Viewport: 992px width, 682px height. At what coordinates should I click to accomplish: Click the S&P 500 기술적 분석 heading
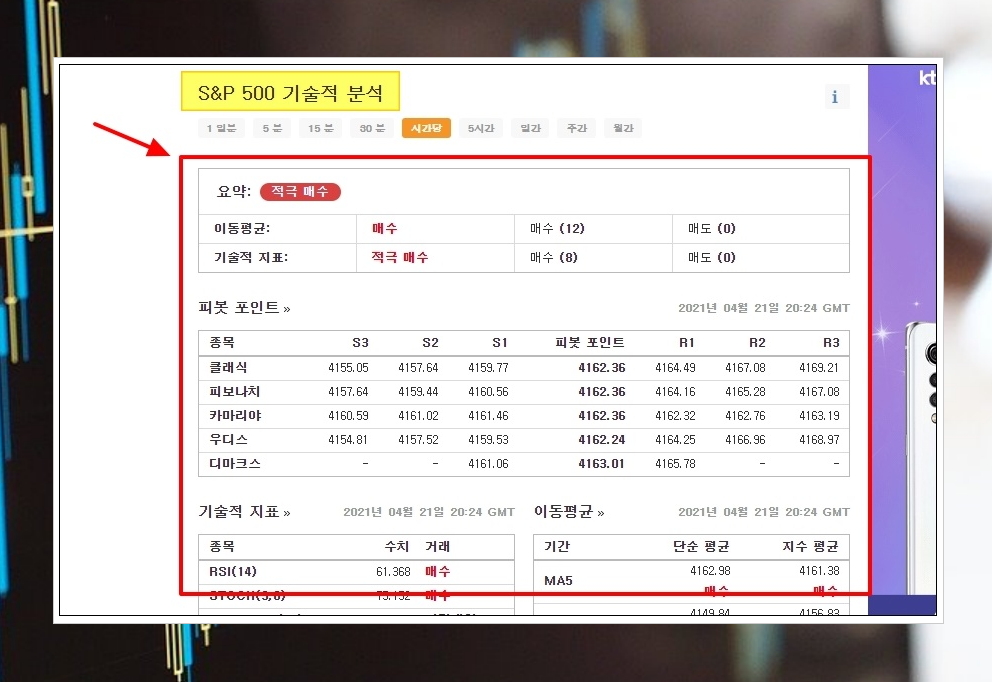[290, 93]
